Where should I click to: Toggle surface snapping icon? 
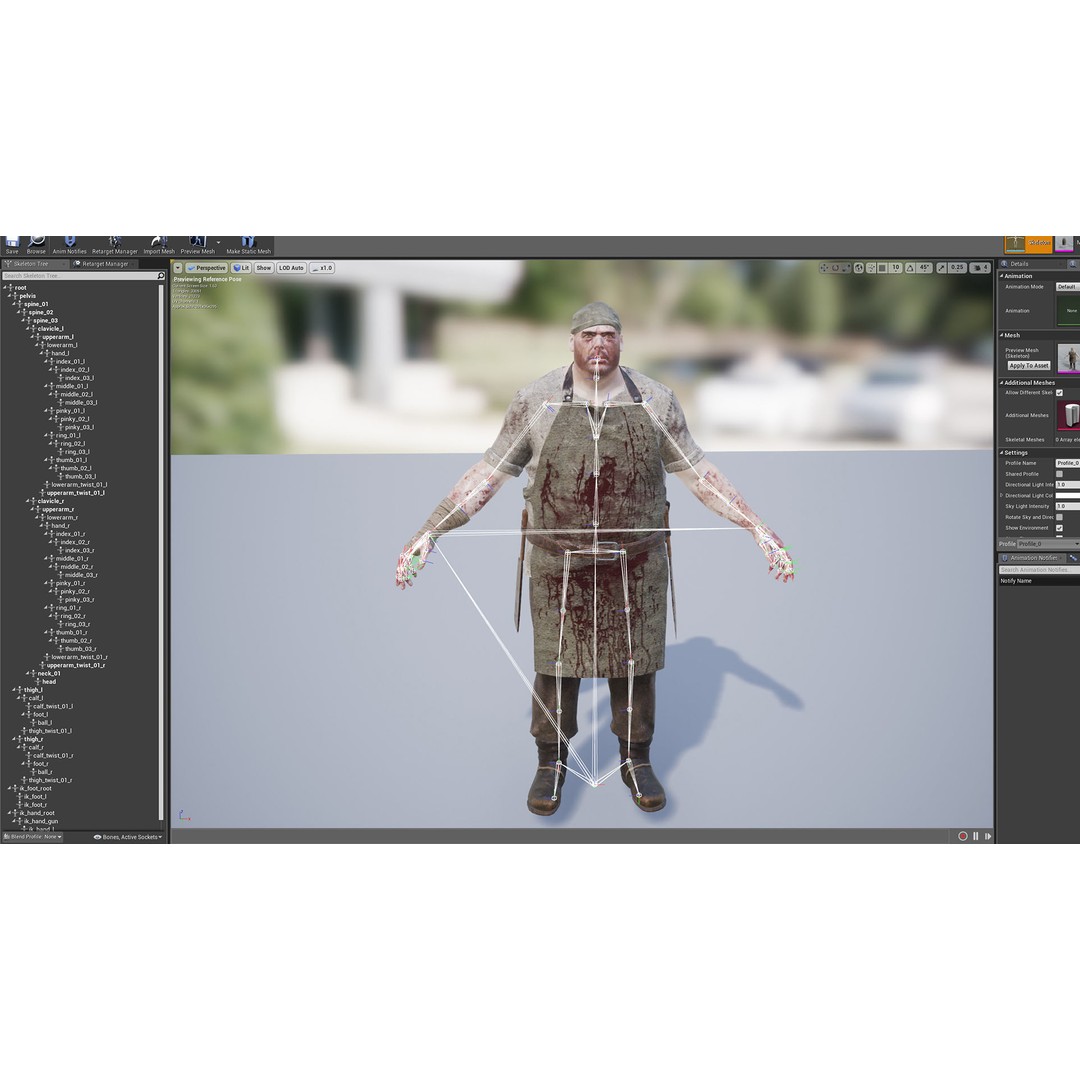click(871, 268)
